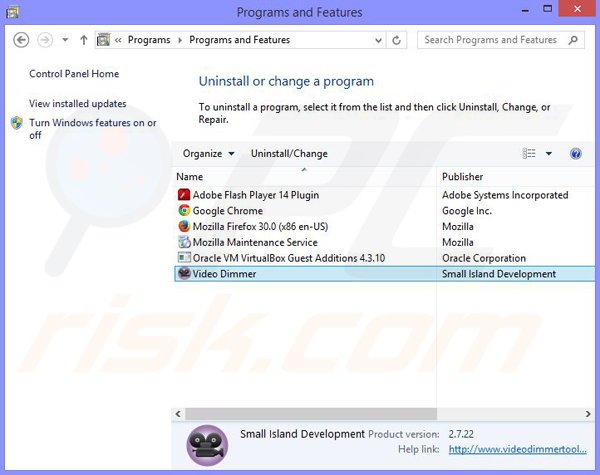Focus the Search Programs and Features field

[x=501, y=40]
